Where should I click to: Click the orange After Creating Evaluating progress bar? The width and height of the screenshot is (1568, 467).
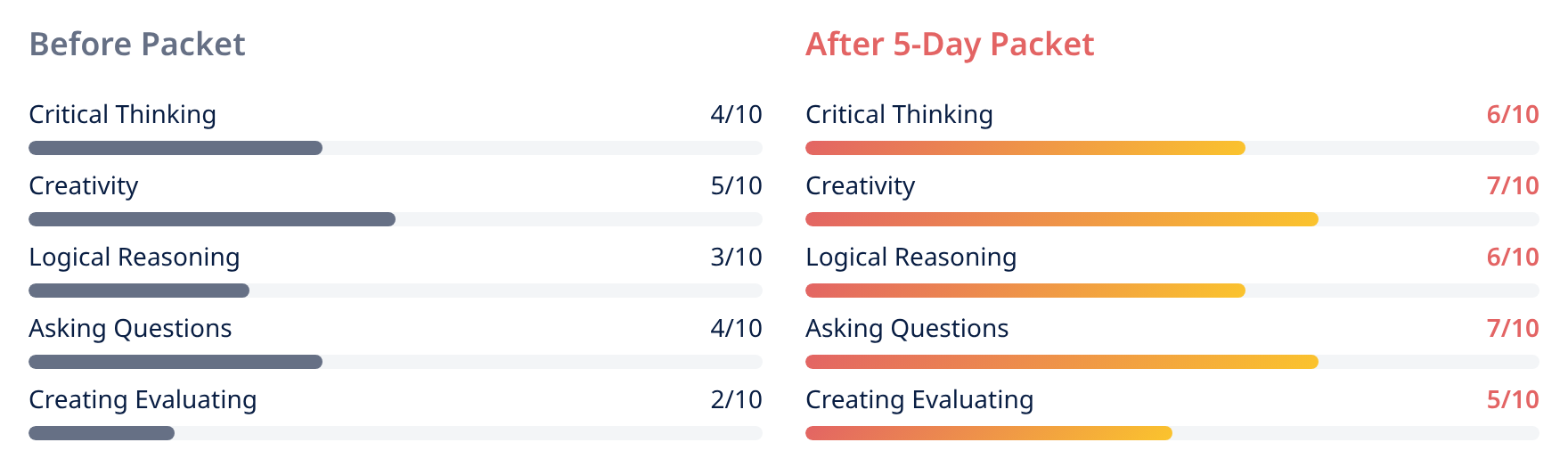click(989, 433)
